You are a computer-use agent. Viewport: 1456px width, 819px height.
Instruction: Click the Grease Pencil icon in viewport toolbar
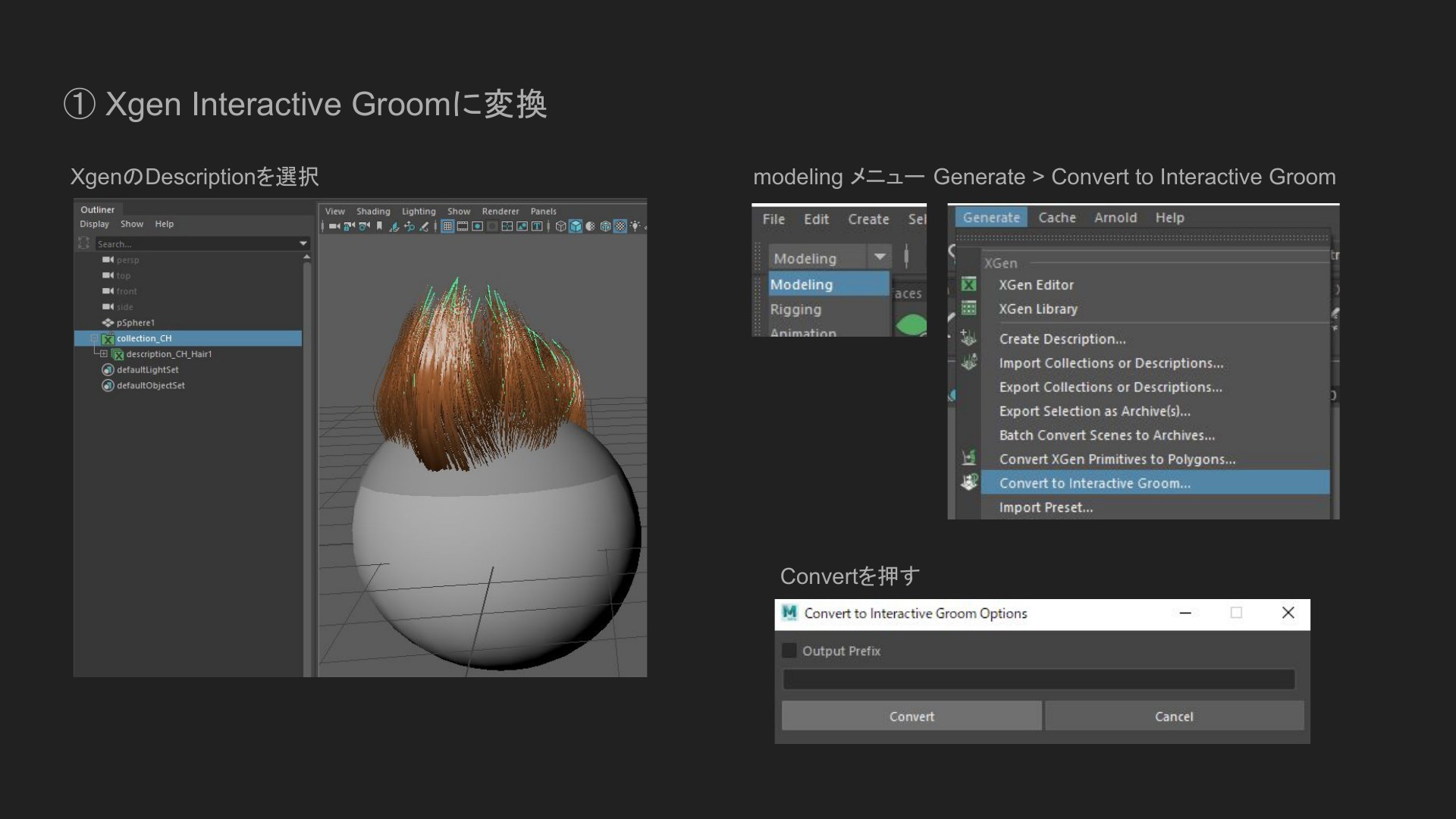[424, 226]
